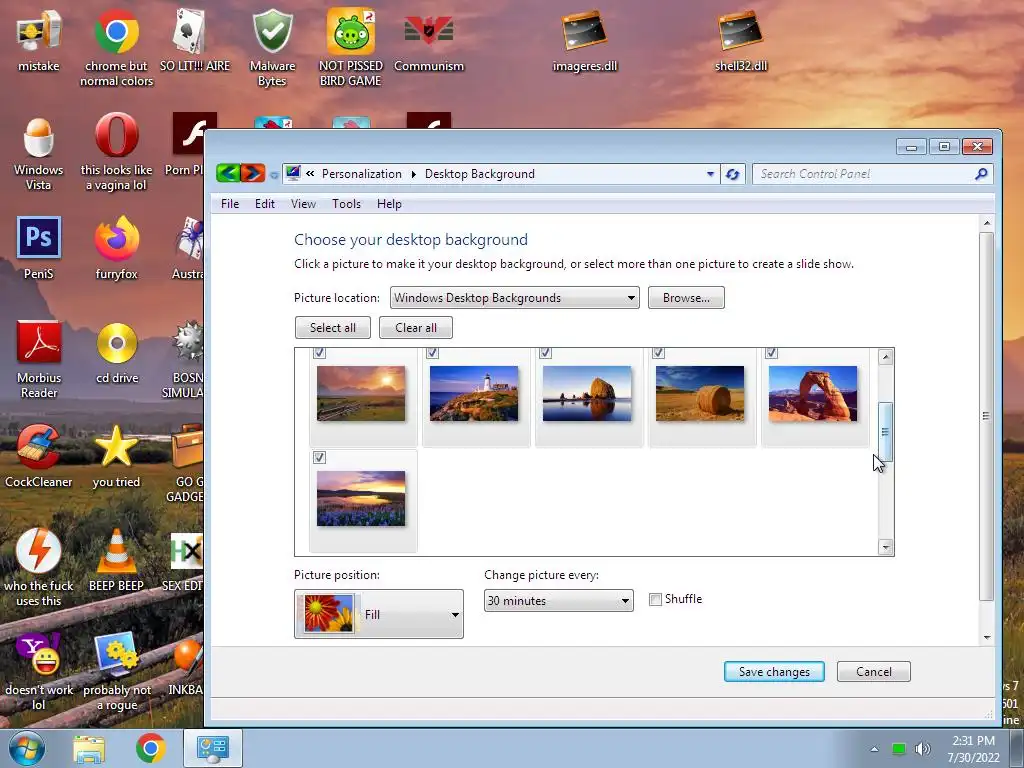Click the search magnifier icon
Viewport: 1024px width, 768px height.
click(981, 174)
